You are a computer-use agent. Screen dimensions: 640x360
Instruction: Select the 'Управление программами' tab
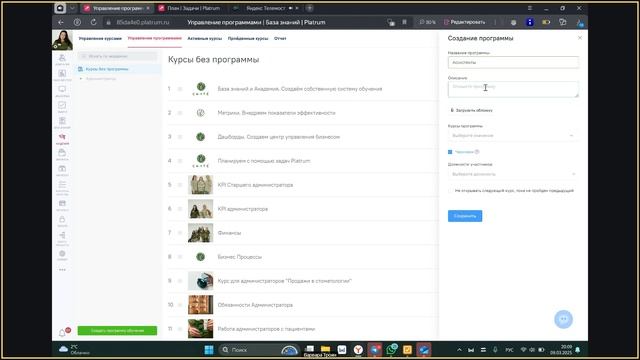(x=155, y=38)
